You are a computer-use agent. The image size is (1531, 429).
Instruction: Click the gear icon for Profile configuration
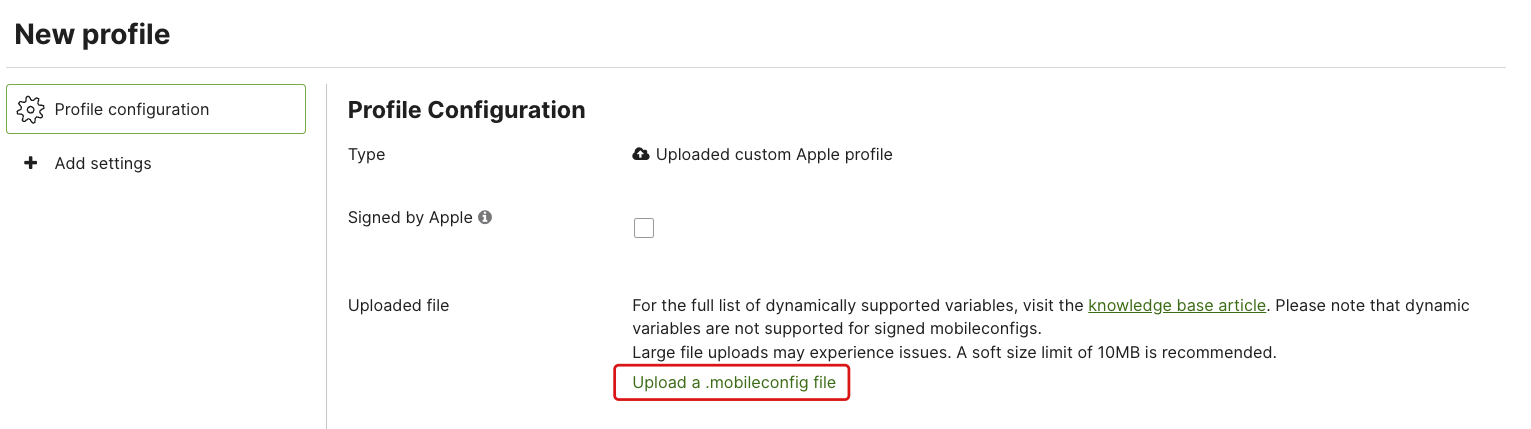31,109
